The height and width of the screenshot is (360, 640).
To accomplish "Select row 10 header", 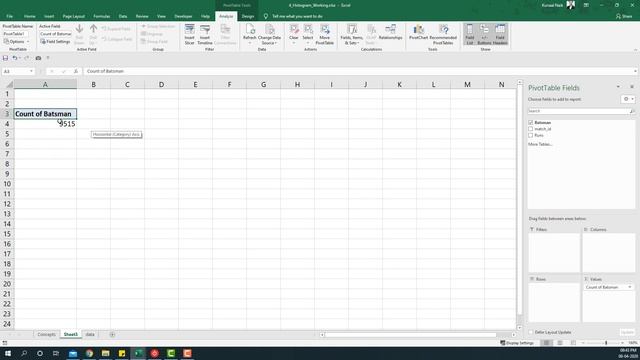I will [x=7, y=184].
